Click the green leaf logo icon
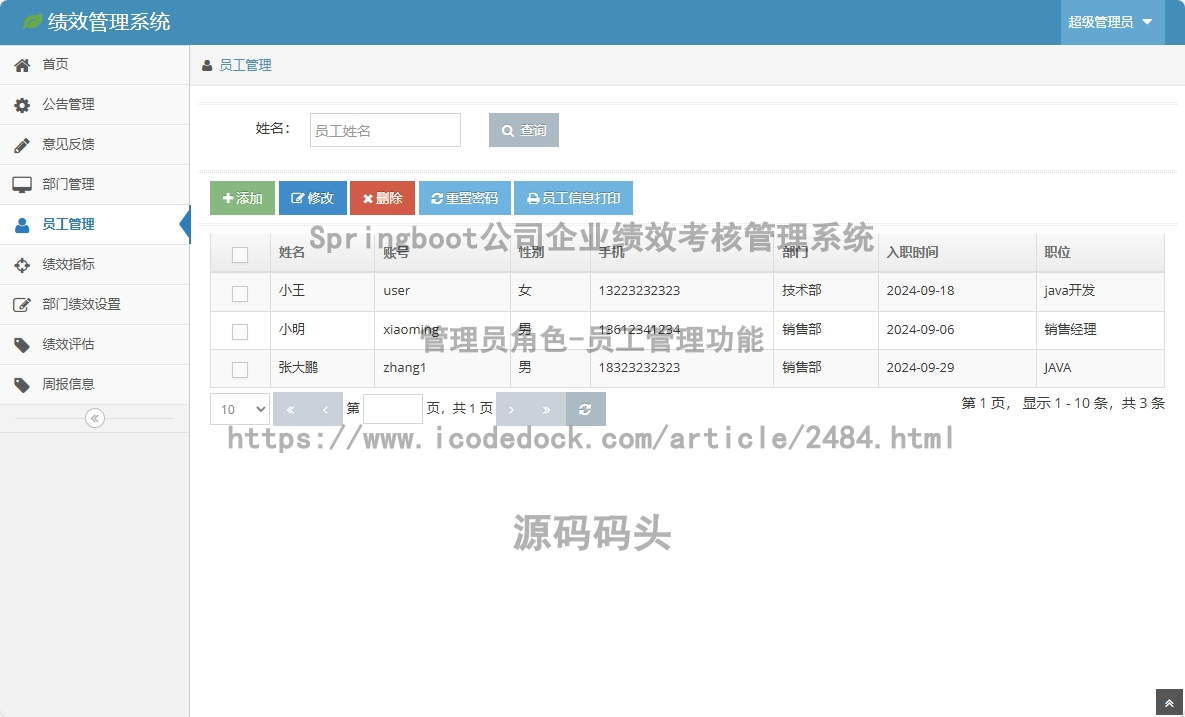Image resolution: width=1185 pixels, height=717 pixels. (x=32, y=21)
